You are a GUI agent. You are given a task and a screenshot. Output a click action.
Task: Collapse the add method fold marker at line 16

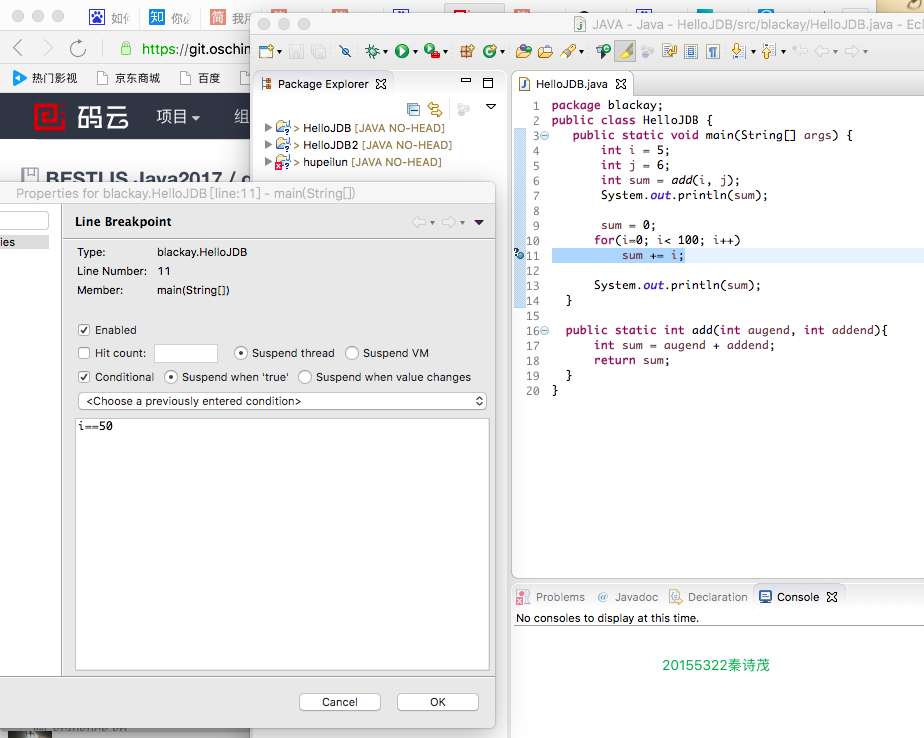click(x=545, y=331)
